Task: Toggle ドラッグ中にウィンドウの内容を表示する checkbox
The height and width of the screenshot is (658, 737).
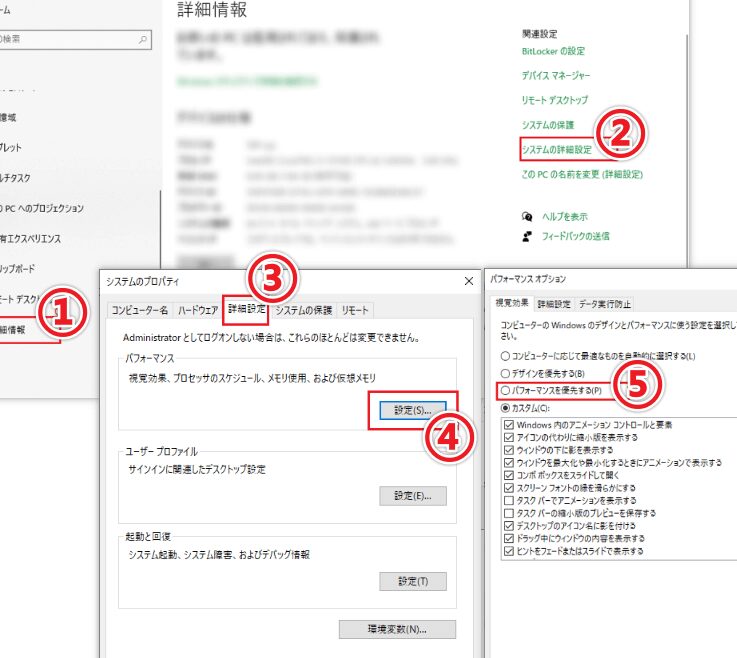Action: pos(509,539)
